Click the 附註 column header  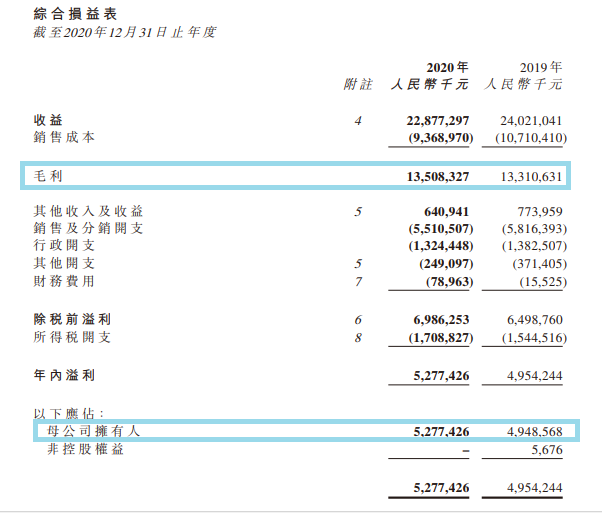358,84
